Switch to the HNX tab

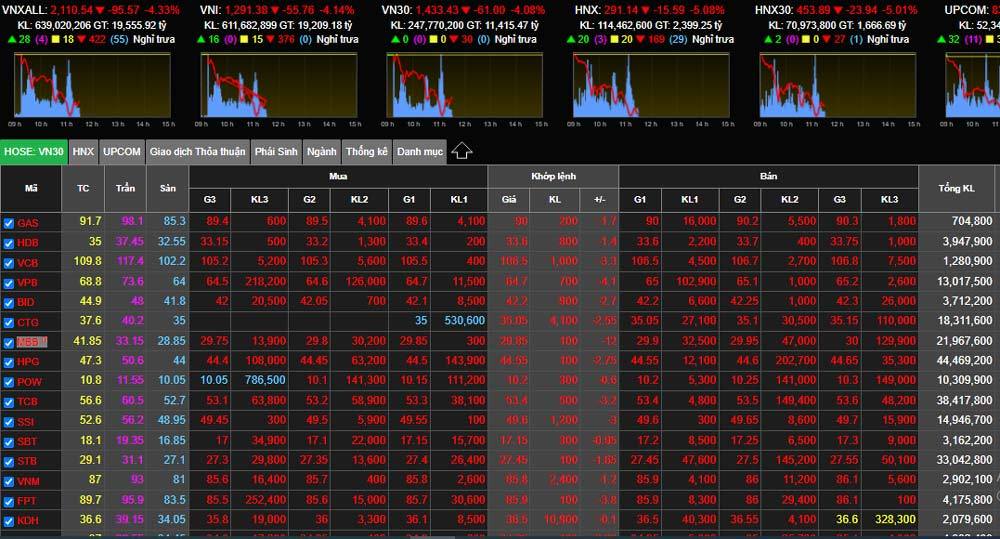pos(83,152)
